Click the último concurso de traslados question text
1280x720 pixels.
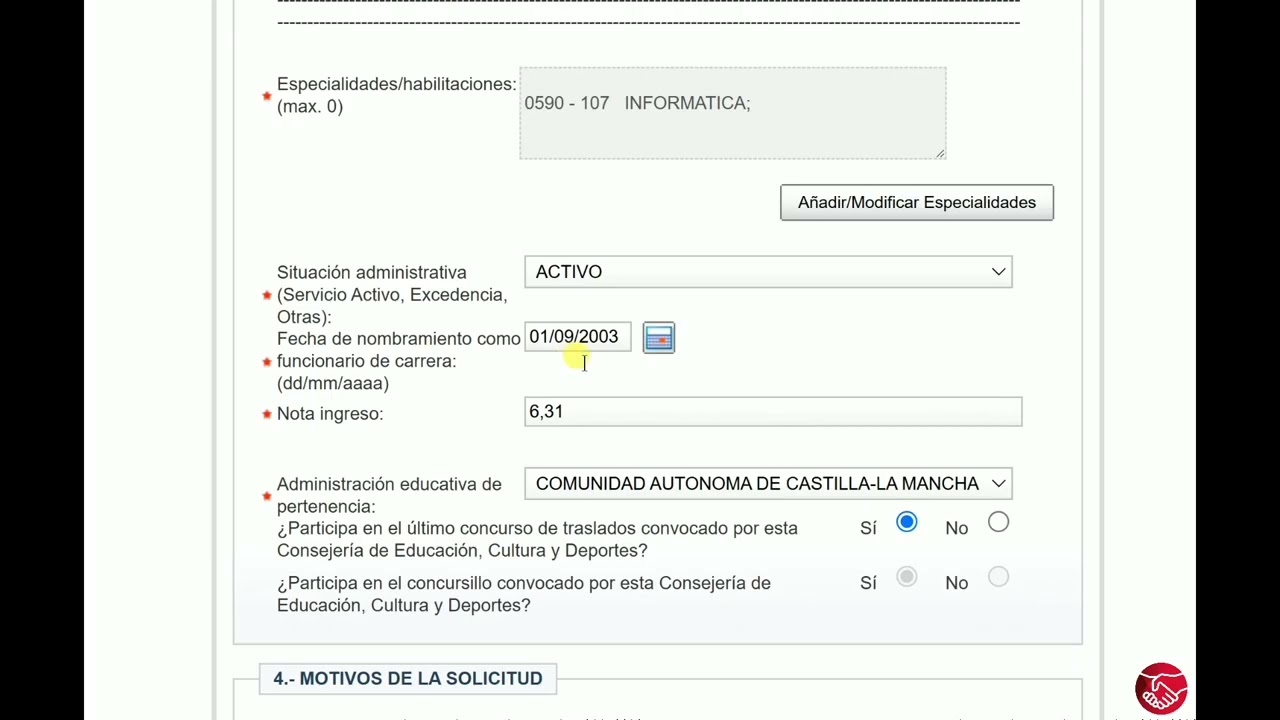537,539
